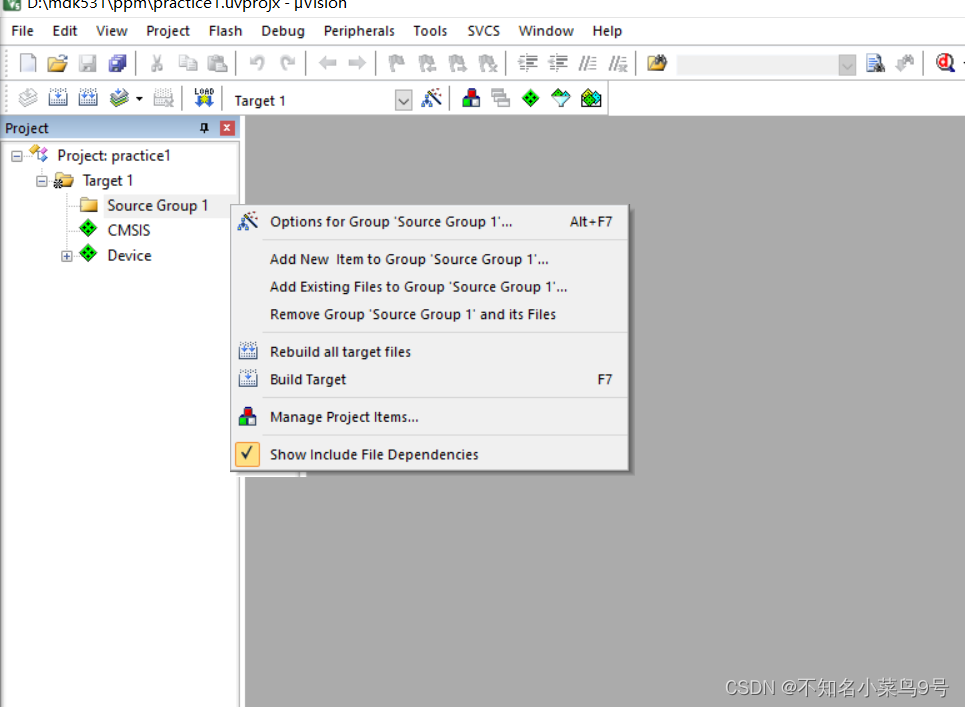Open the Target 1 dropdown list

point(403,100)
